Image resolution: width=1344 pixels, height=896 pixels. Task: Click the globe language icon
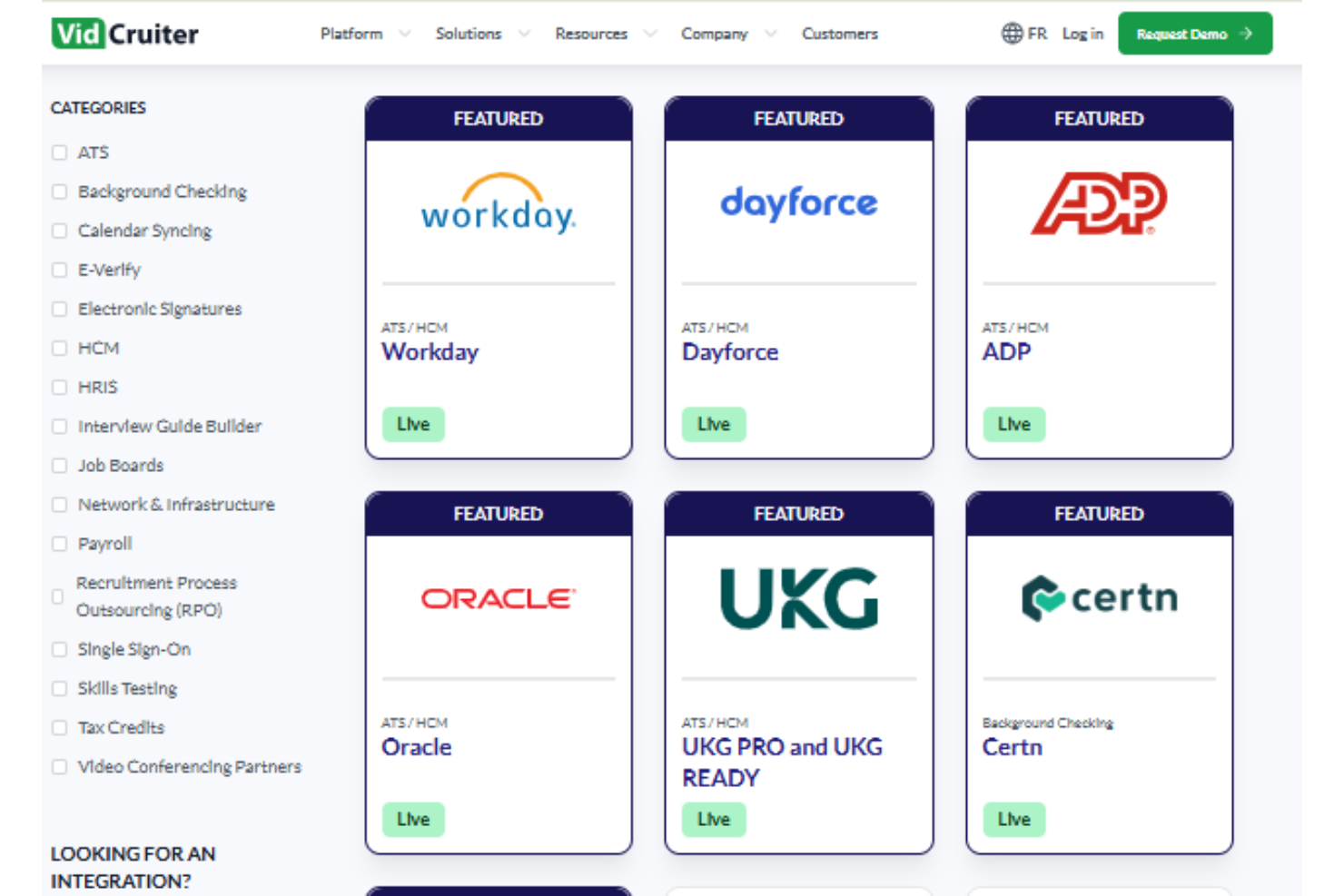1012,34
